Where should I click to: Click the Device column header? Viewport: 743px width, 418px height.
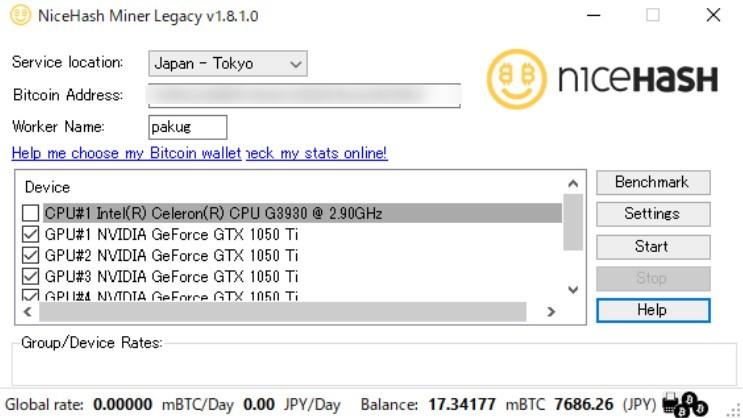[47, 187]
